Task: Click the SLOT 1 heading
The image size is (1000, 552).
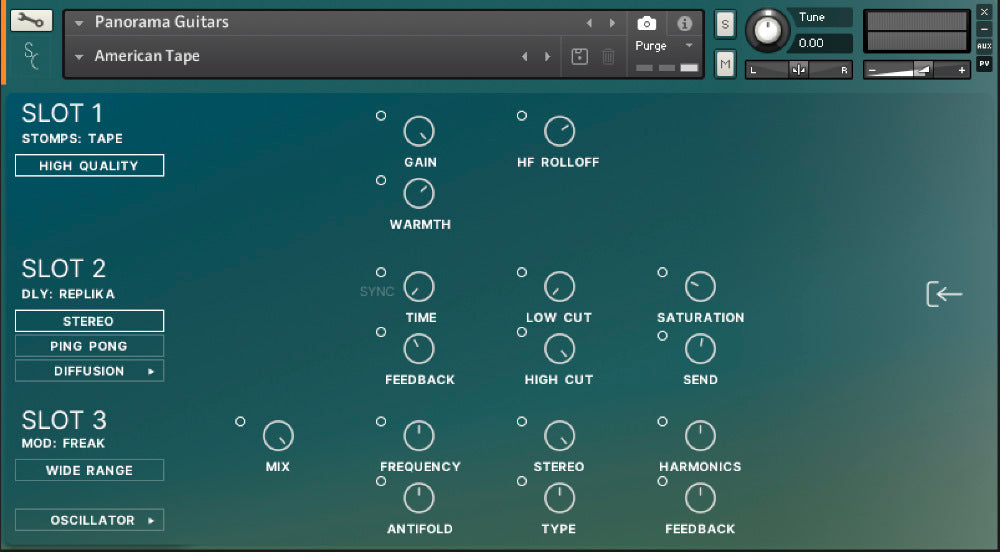Action: 62,113
